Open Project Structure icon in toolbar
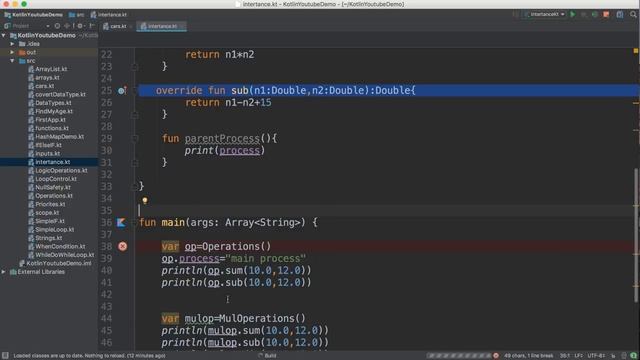 [x=620, y=15]
